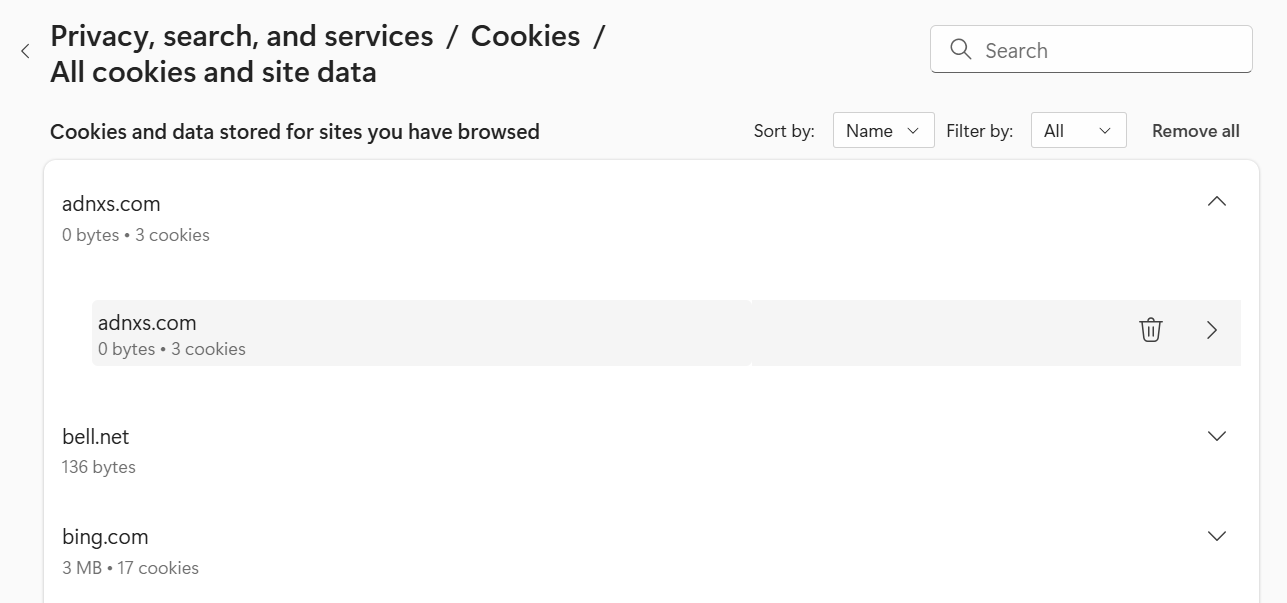
Task: Delete adnxs.com cookies with trash icon
Action: 1151,330
